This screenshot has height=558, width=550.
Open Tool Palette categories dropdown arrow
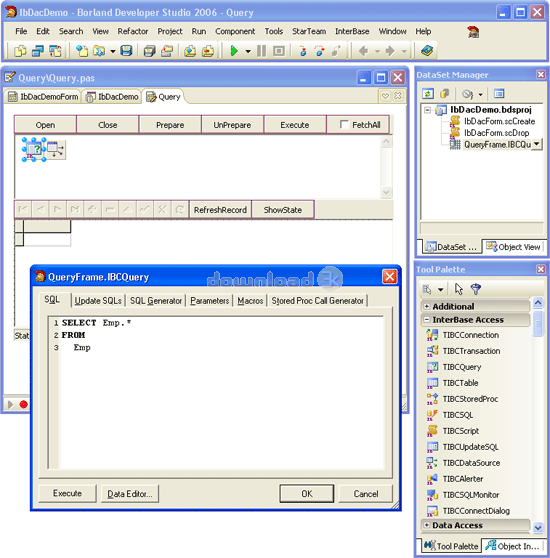[x=440, y=289]
